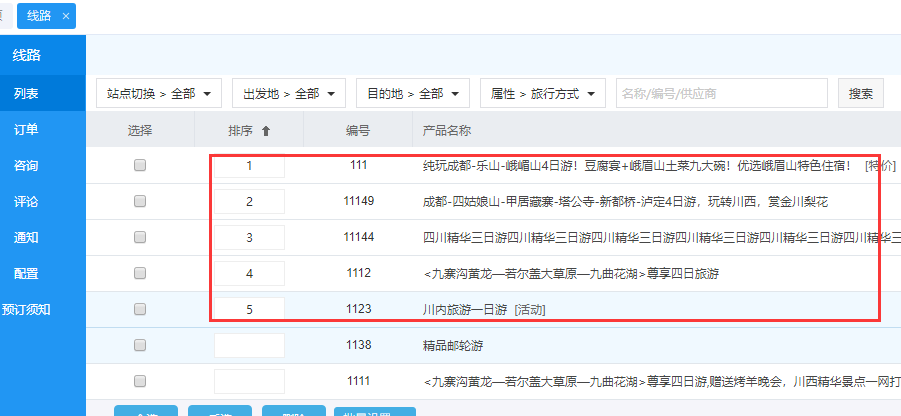The width and height of the screenshot is (901, 416).
Task: Open 配置 in the left navigation
Action: click(x=27, y=273)
